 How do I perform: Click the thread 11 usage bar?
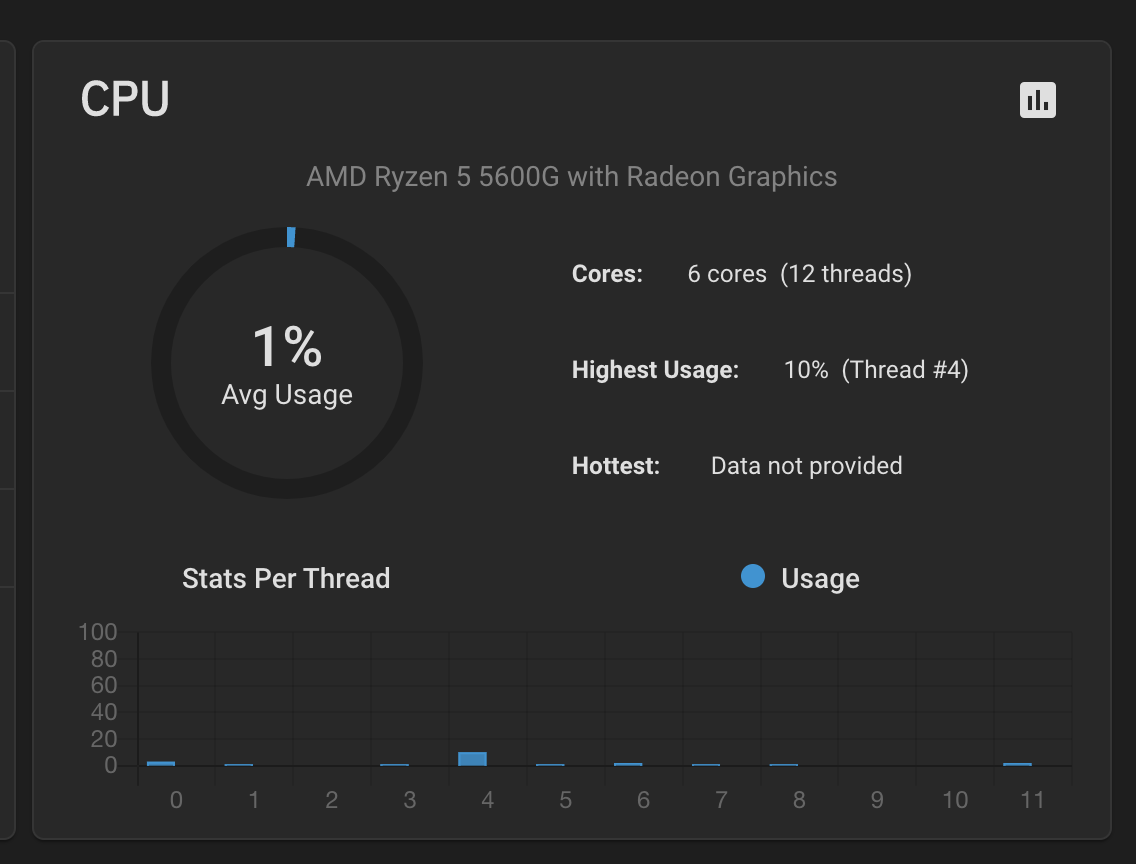1017,764
